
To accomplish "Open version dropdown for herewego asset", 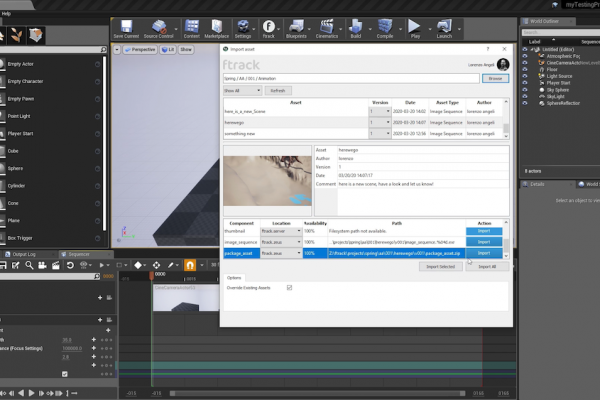I will (x=380, y=122).
